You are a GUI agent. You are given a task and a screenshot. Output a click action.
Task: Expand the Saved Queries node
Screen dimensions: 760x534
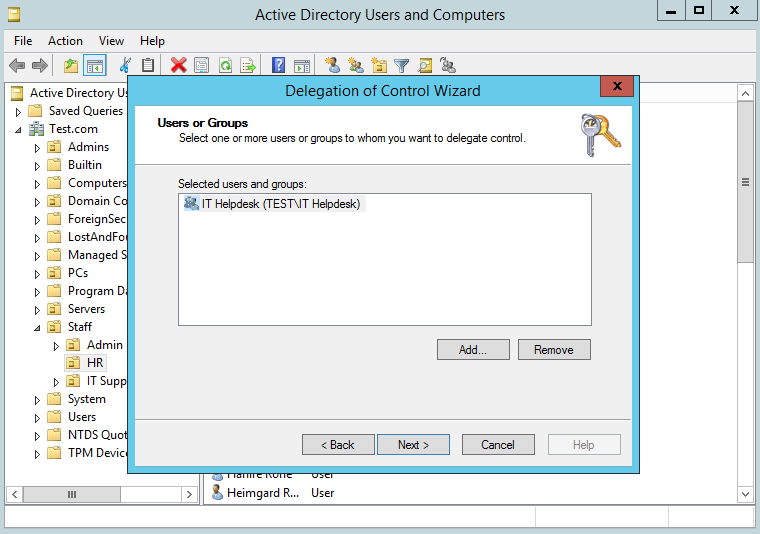[18, 112]
